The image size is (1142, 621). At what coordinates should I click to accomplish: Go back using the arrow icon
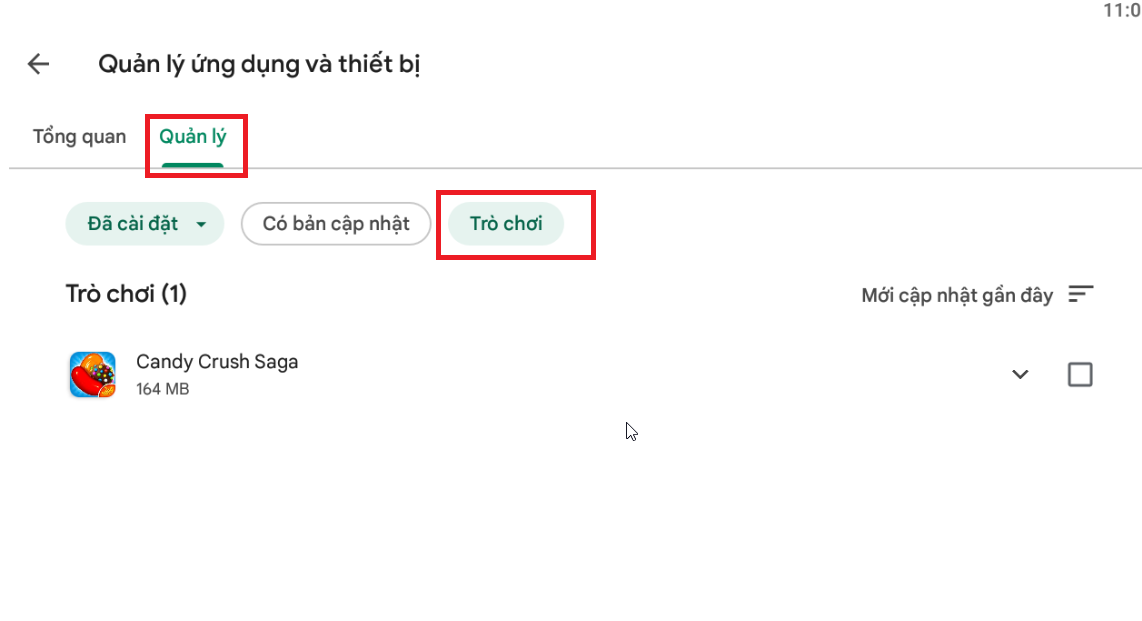click(38, 65)
